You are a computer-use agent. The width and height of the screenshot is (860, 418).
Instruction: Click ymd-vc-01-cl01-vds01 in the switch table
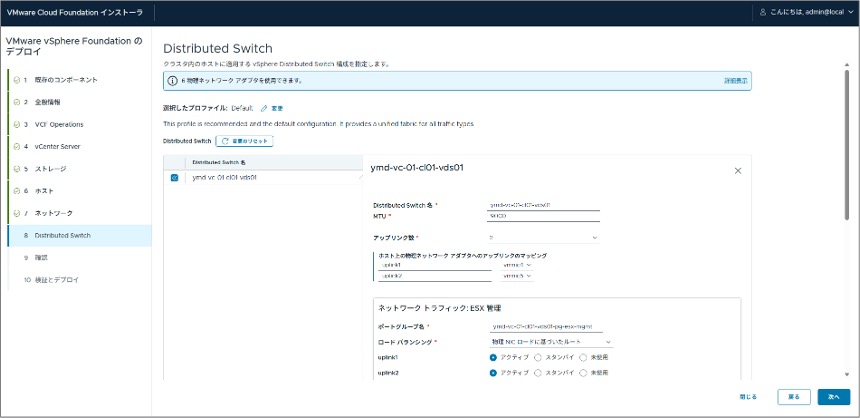[x=225, y=178]
